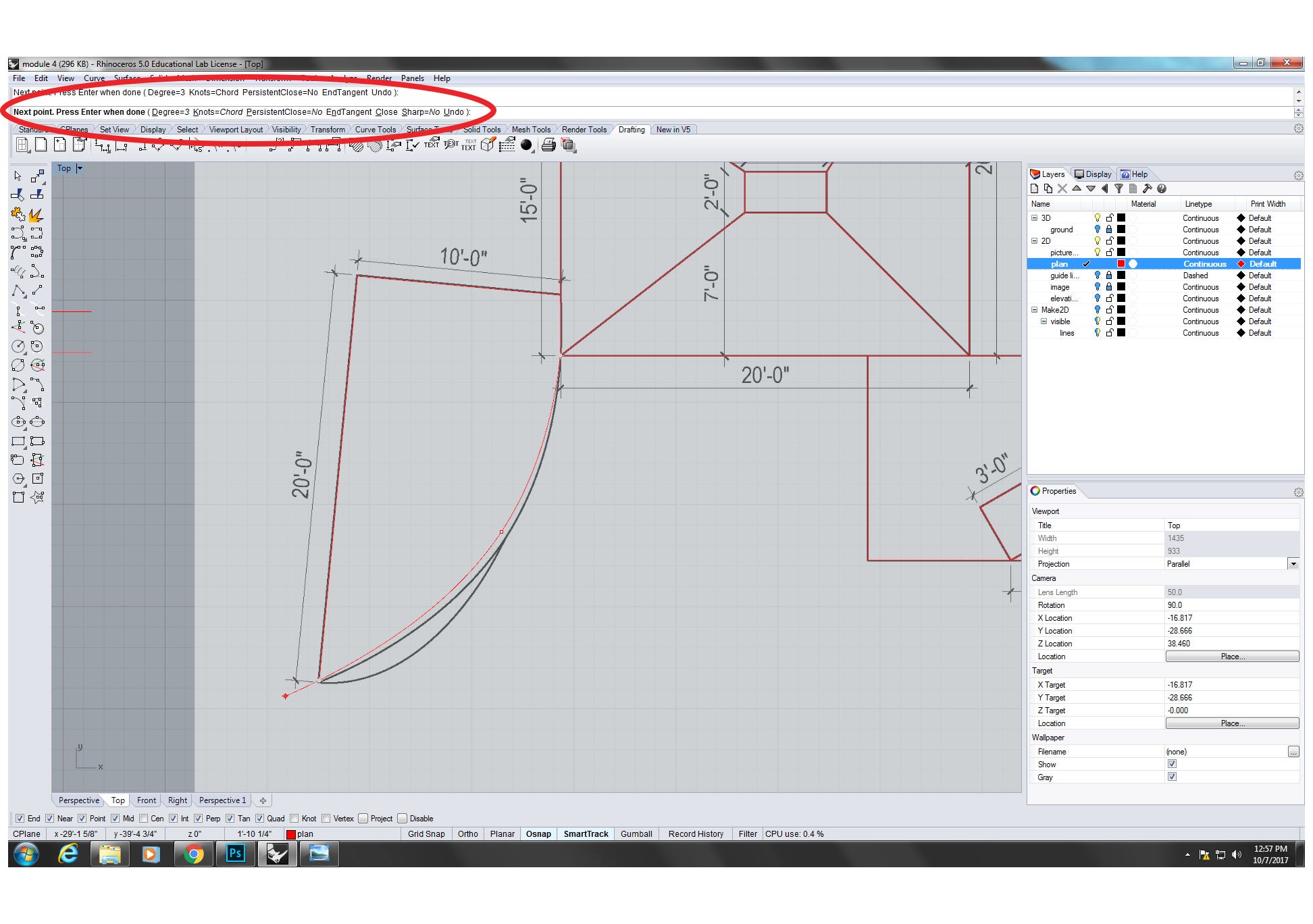
Task: Toggle Ortho mode in the status bar
Action: pyautogui.click(x=467, y=833)
